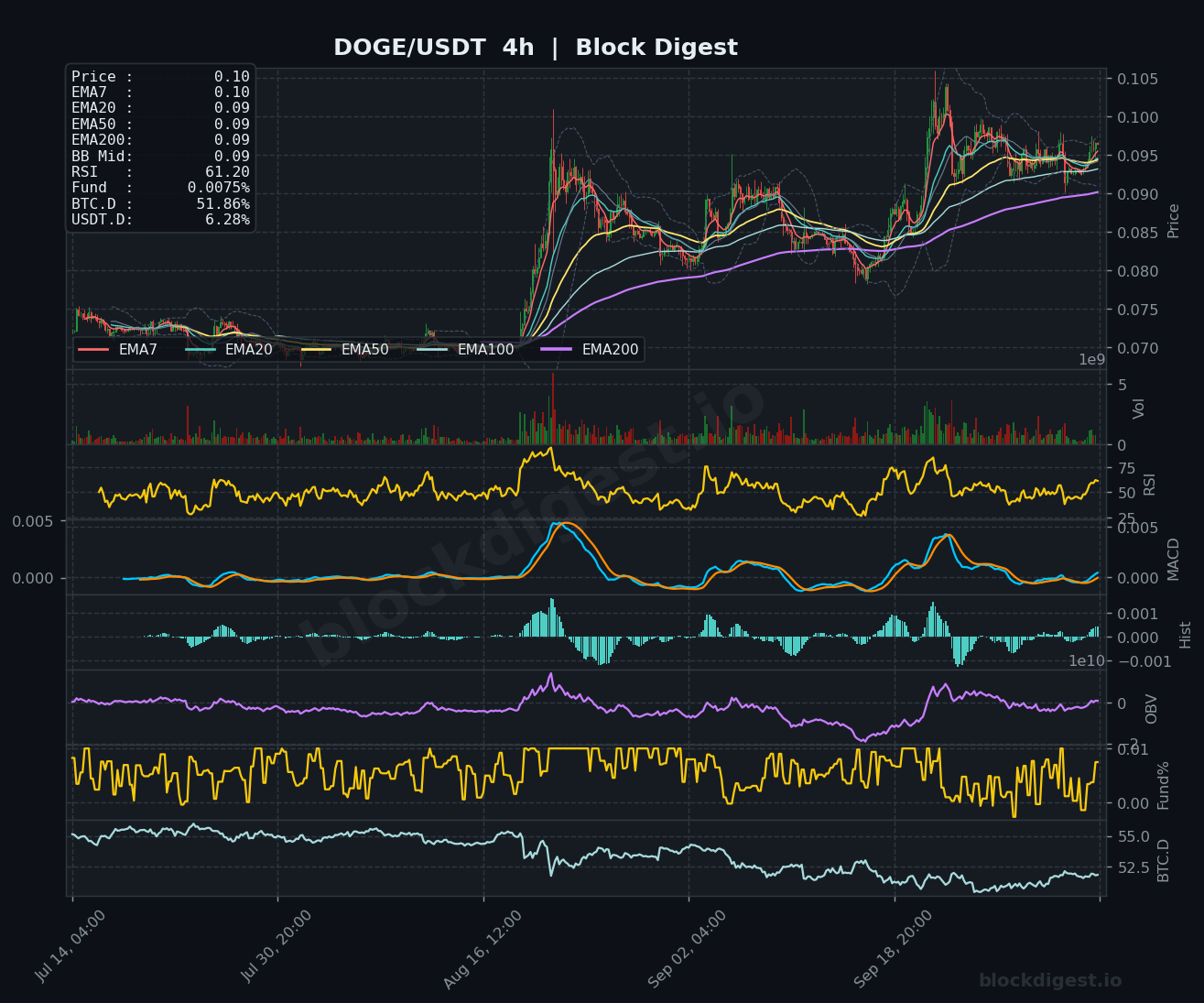Click the BTC.D axis 55.0 tick

pos(1133,837)
